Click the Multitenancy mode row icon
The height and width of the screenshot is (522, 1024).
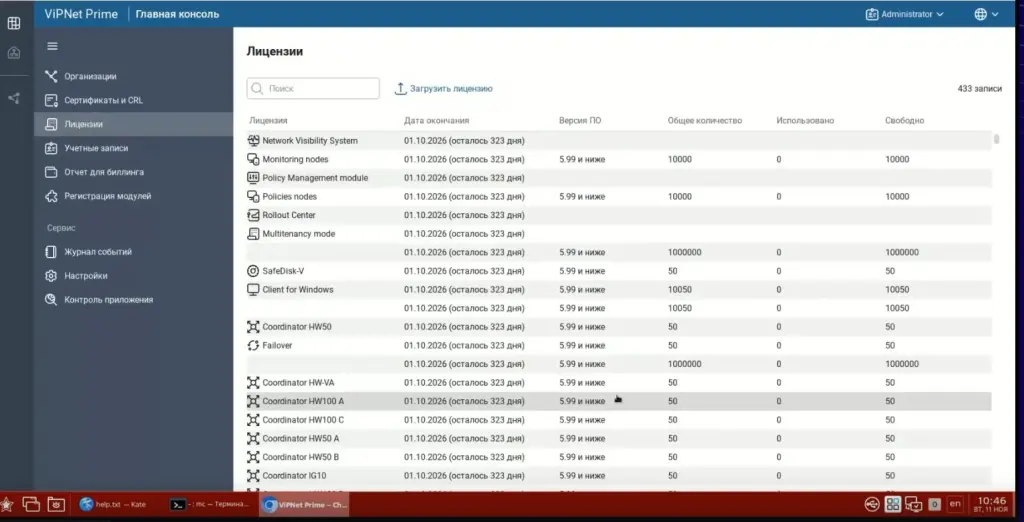point(253,233)
